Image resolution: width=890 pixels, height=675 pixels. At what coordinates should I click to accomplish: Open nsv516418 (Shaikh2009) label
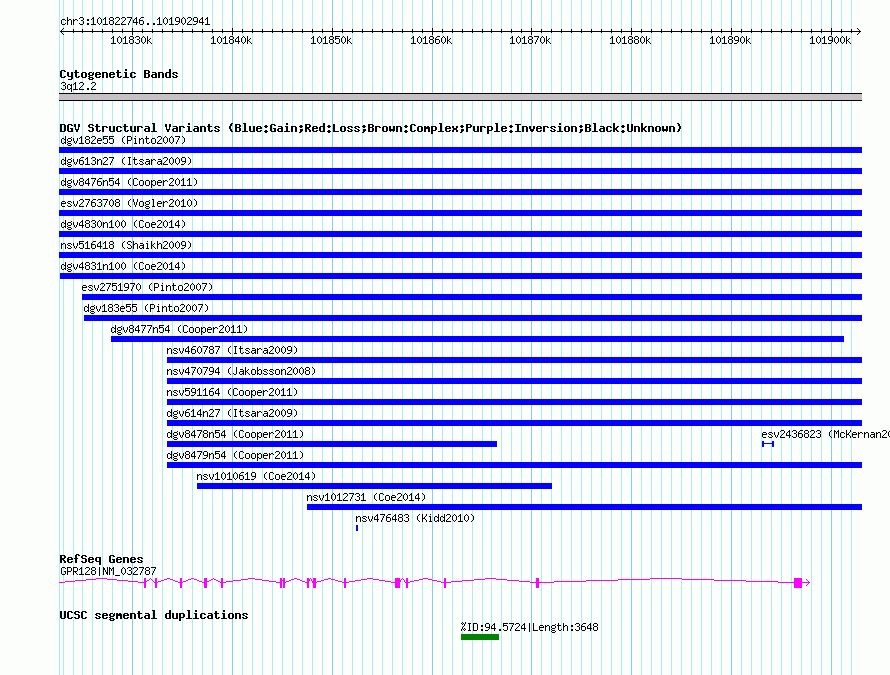pyautogui.click(x=126, y=245)
